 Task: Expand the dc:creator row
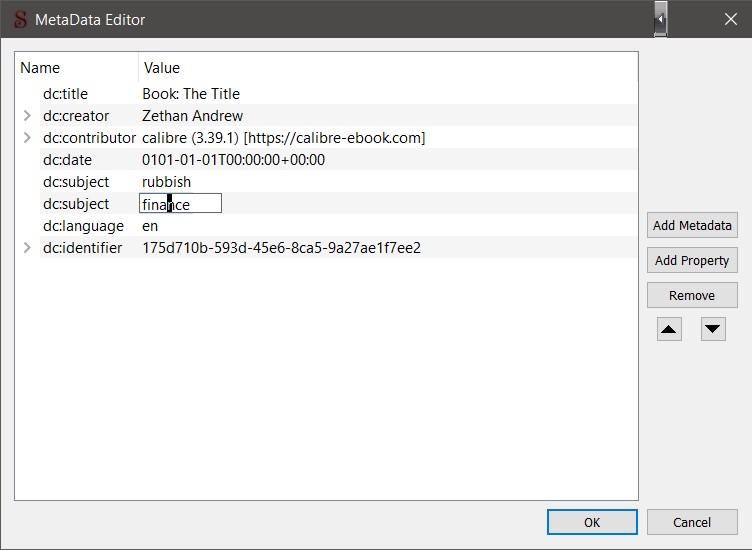(27, 116)
